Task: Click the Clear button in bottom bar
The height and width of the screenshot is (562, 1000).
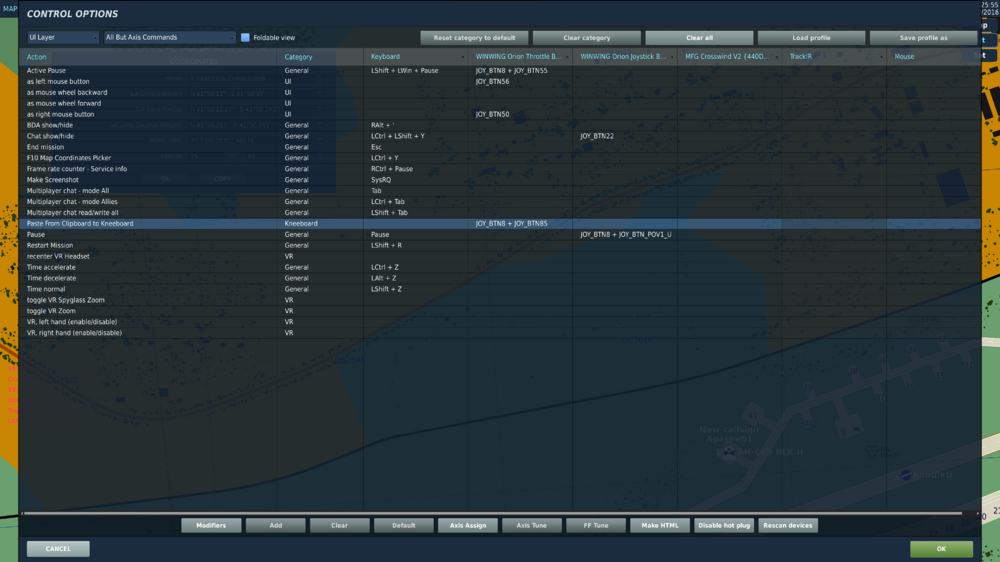Action: 339,526
